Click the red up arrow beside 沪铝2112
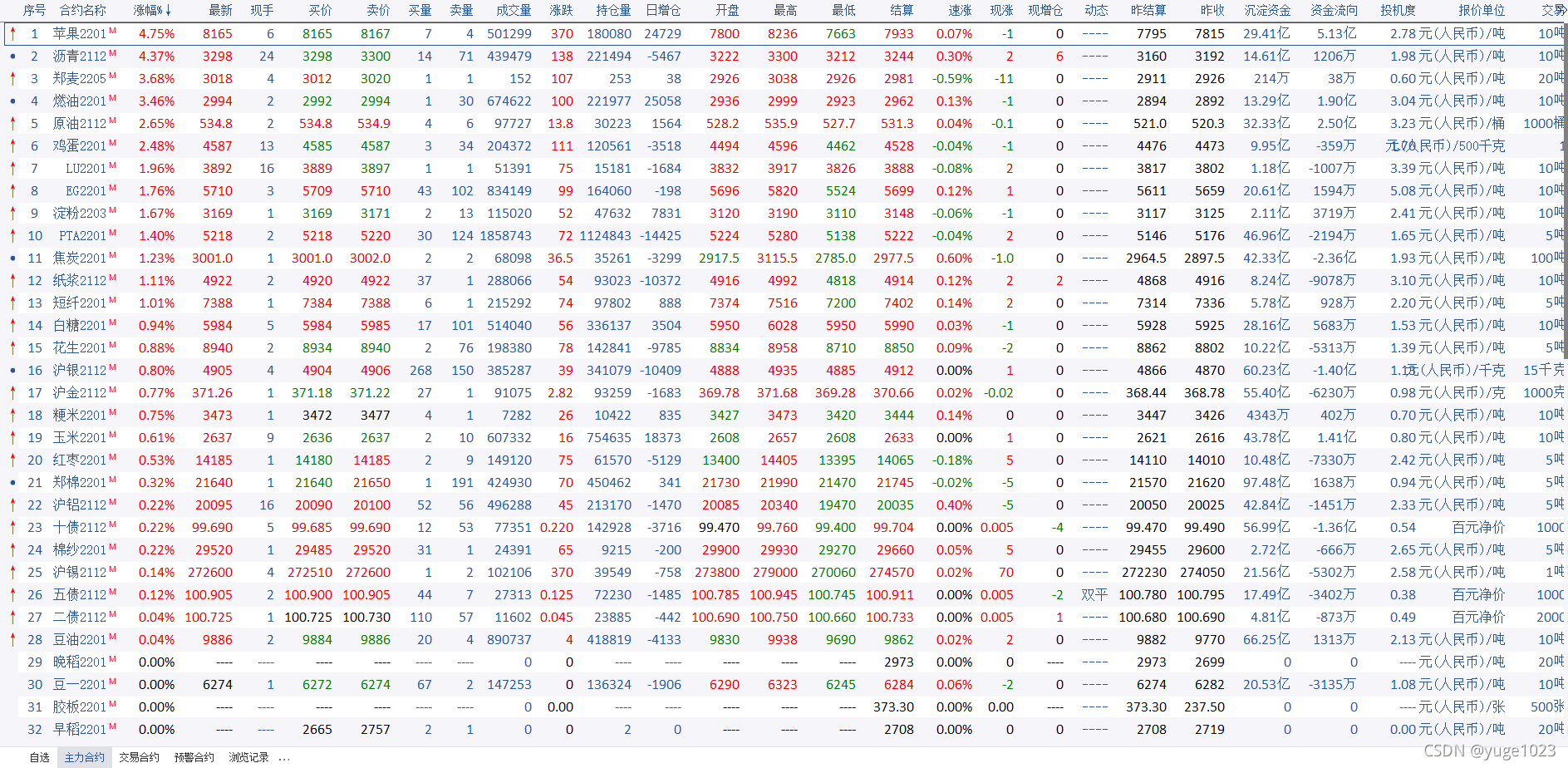 coord(12,505)
